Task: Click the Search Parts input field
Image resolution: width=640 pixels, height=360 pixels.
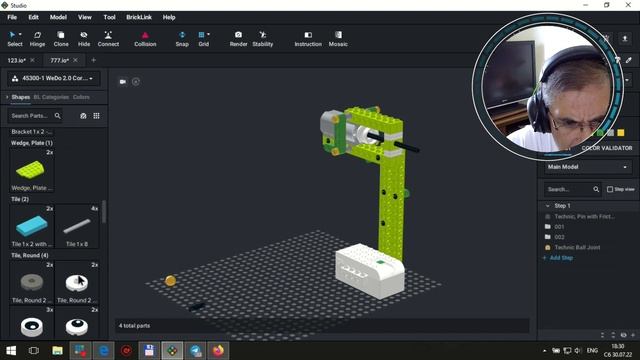Action: click(x=30, y=116)
